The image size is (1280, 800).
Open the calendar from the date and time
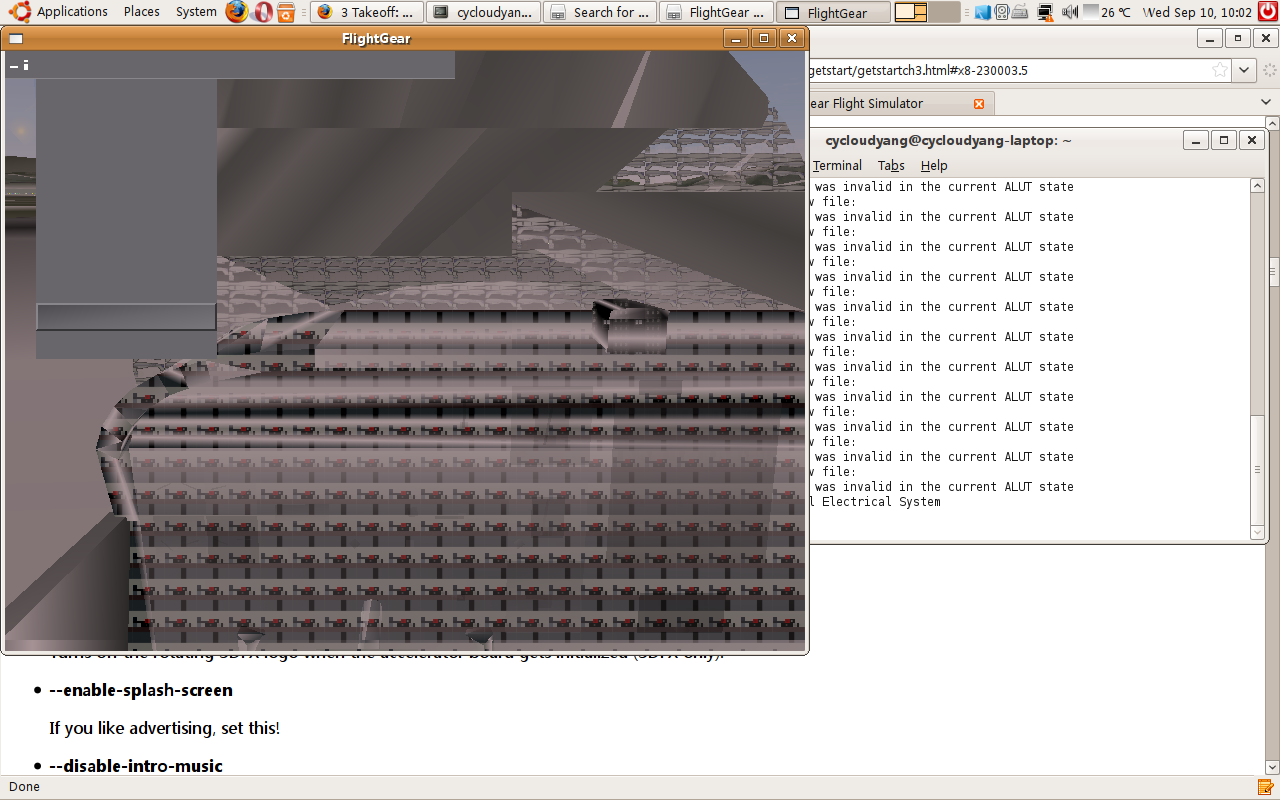coord(1196,12)
